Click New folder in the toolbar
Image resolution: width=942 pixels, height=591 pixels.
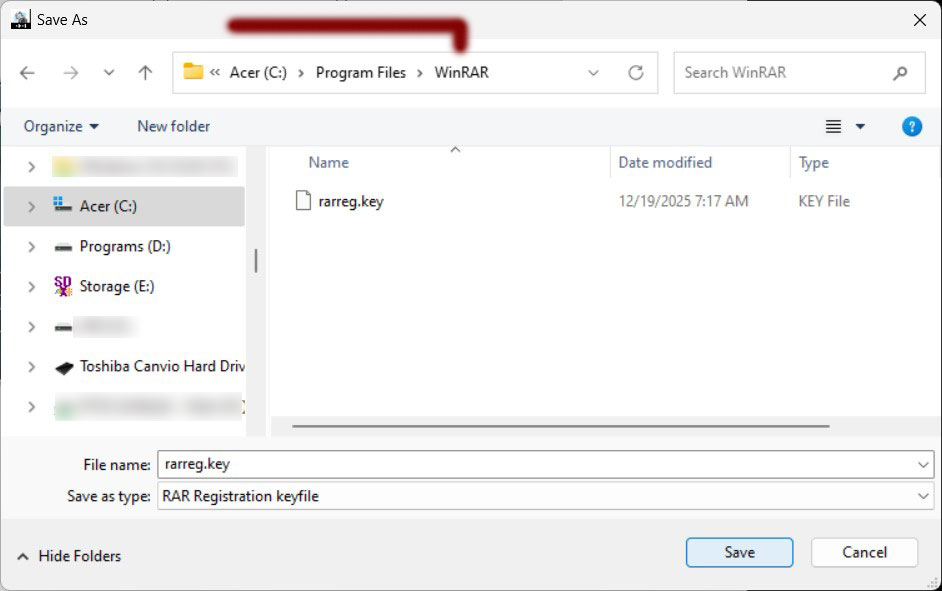pyautogui.click(x=173, y=126)
